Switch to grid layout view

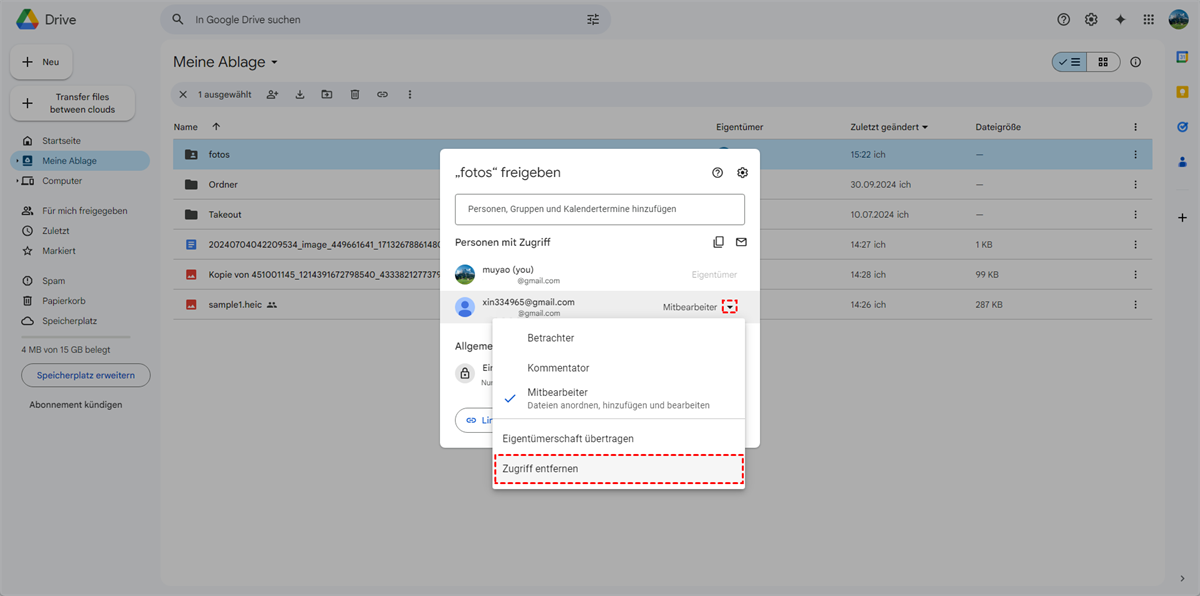pos(1103,62)
